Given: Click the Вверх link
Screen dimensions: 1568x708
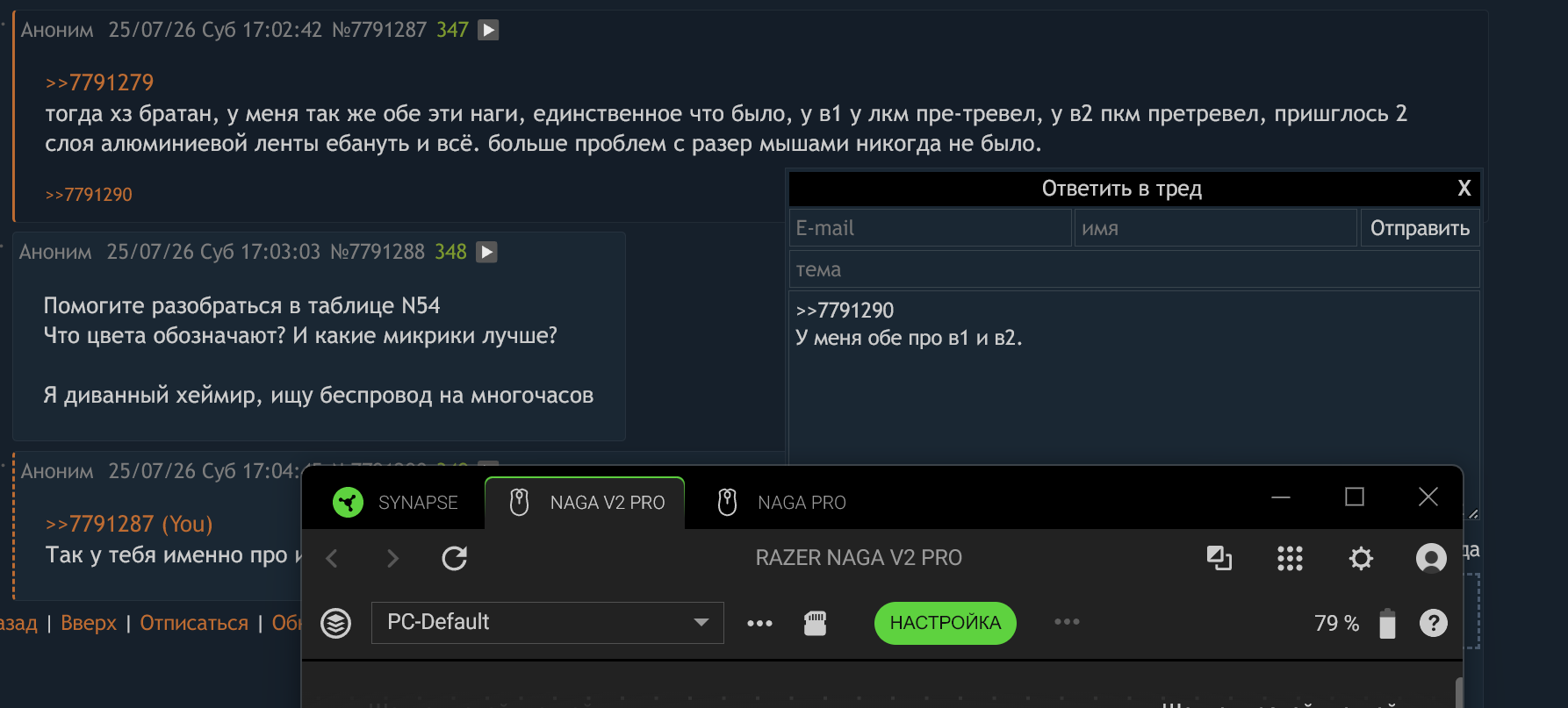Looking at the screenshot, I should point(89,623).
